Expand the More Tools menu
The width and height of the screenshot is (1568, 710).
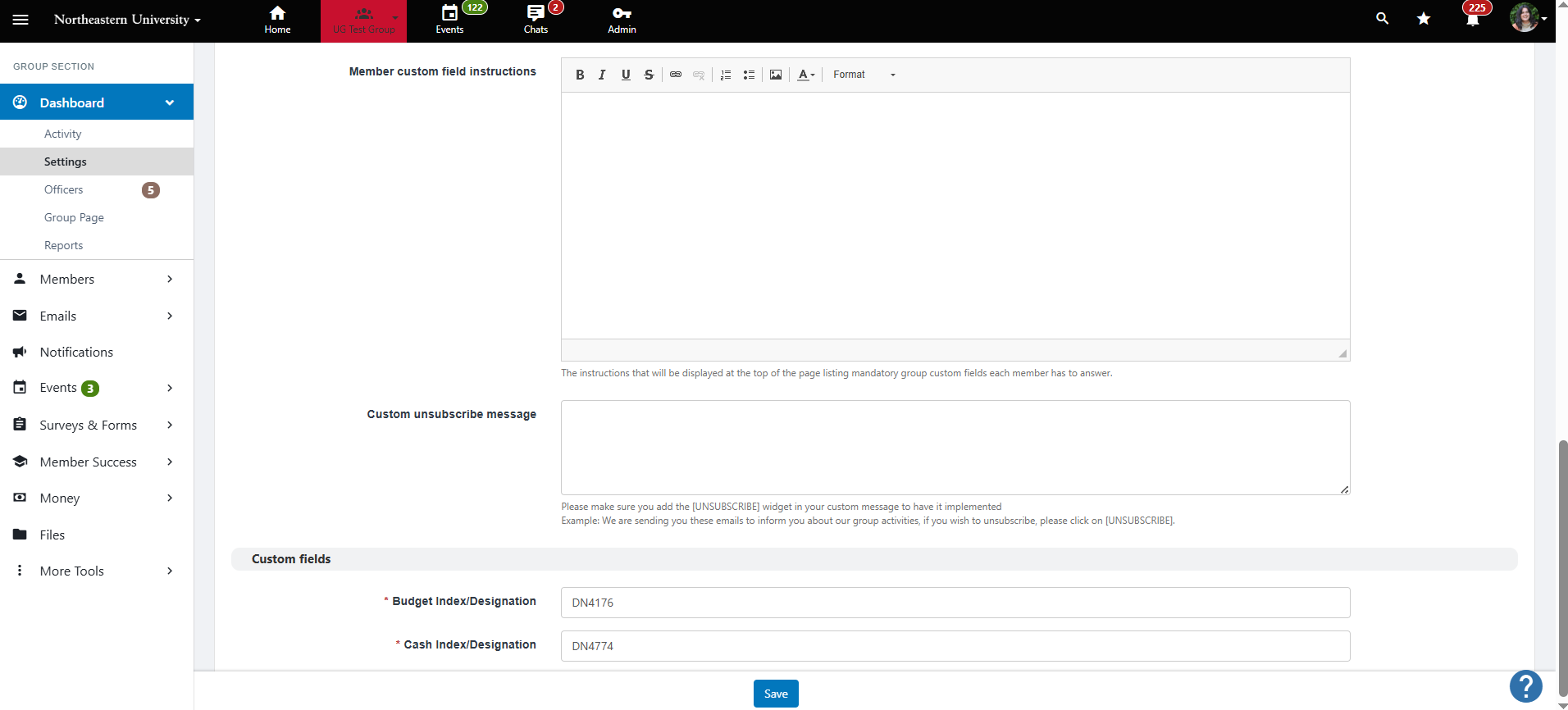(97, 571)
